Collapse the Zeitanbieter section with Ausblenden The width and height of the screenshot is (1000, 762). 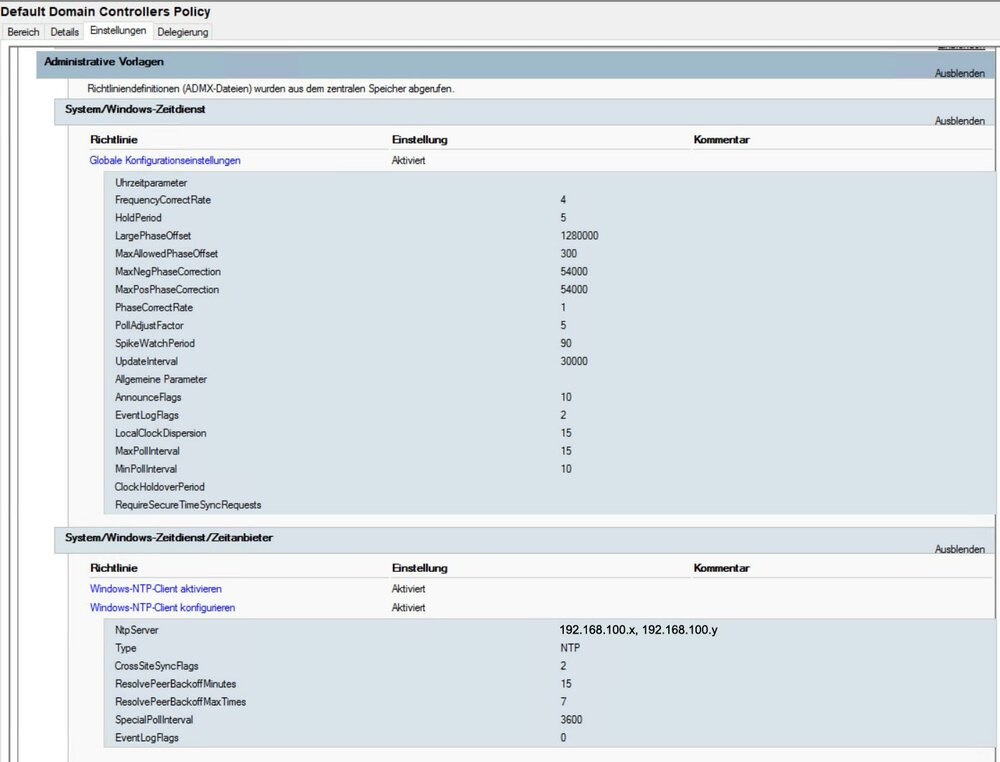[x=959, y=550]
